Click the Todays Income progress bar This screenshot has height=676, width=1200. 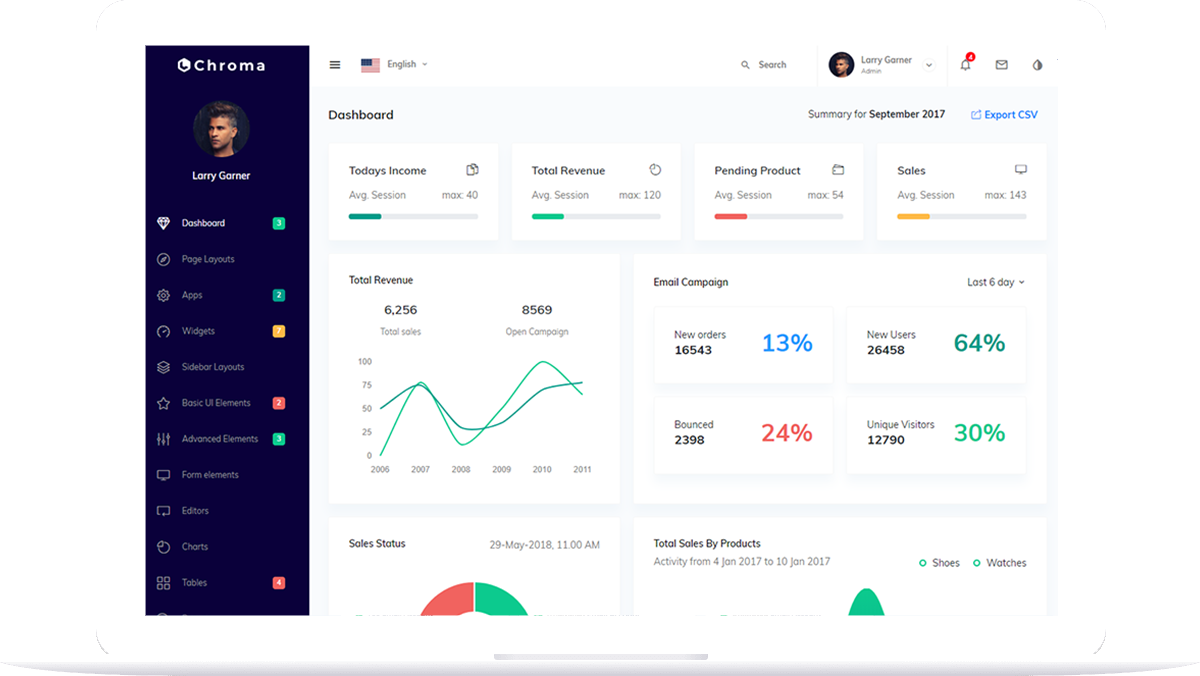point(413,216)
